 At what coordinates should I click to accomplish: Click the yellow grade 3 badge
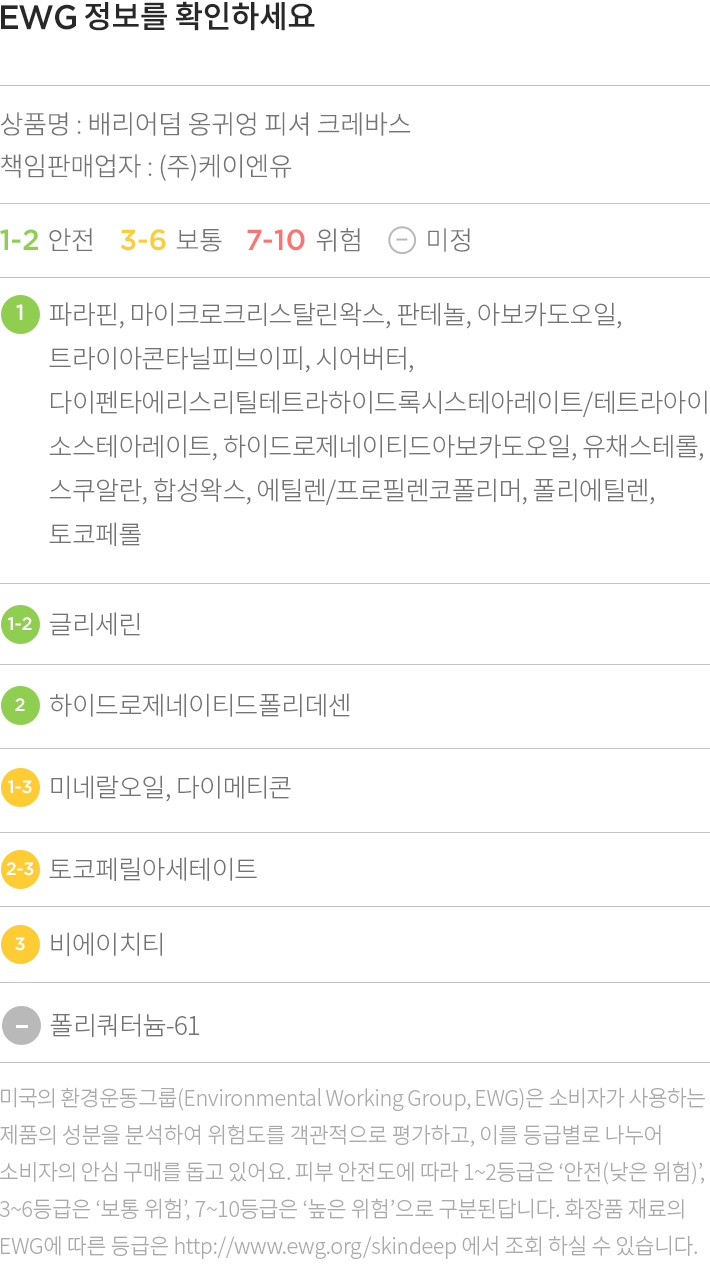coord(20,944)
